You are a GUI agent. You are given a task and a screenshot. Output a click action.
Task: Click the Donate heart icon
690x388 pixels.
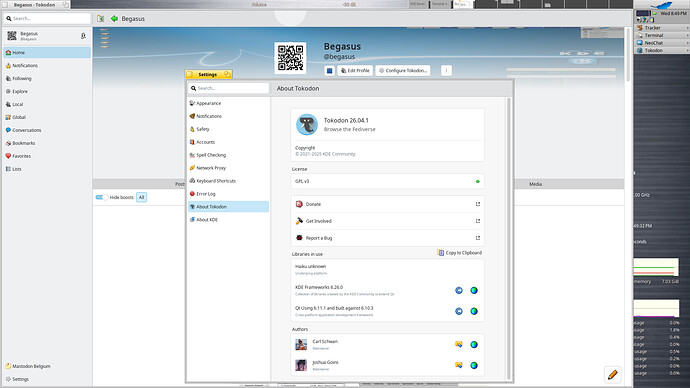click(x=299, y=204)
